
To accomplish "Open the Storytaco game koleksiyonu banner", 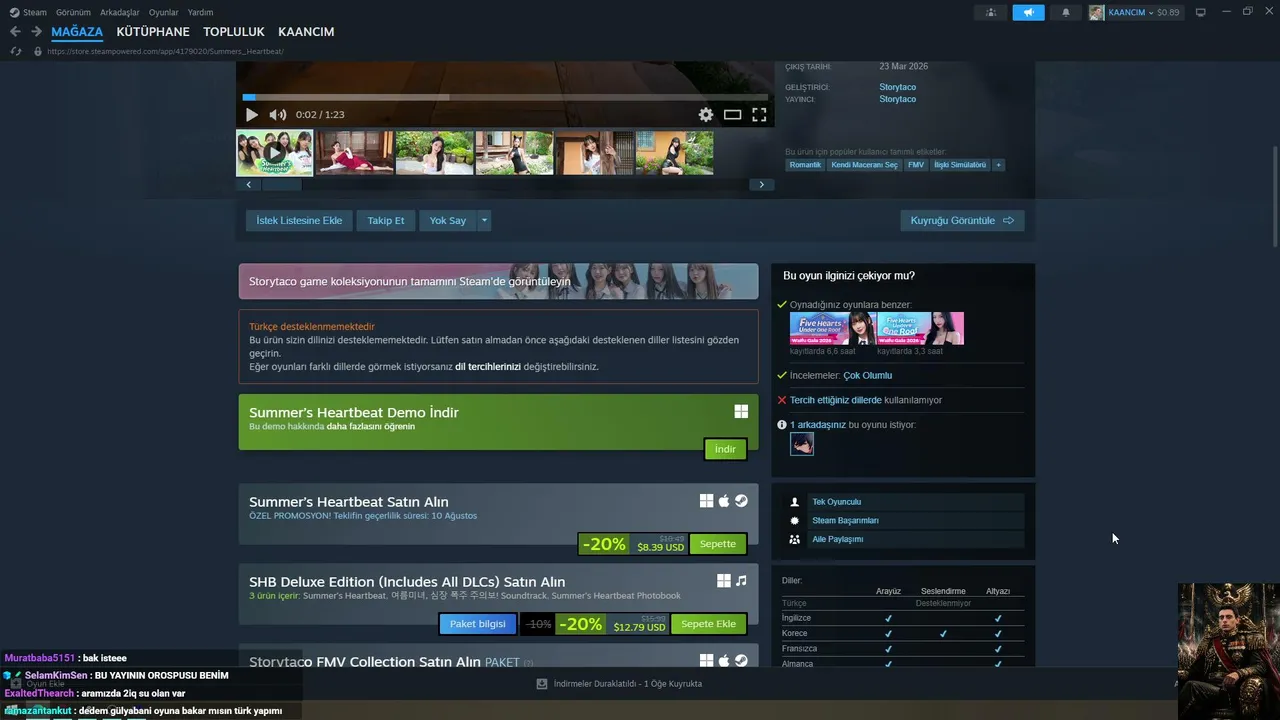I will [x=498, y=282].
